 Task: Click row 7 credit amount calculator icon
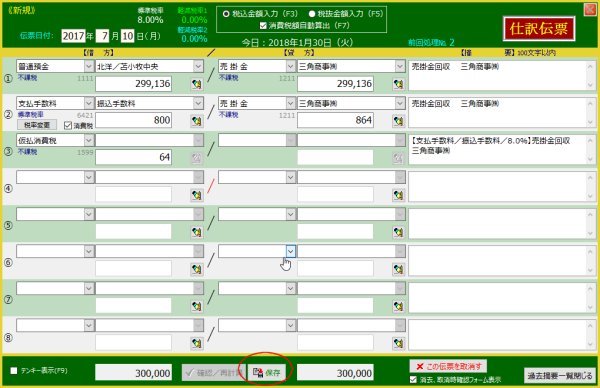pos(398,306)
